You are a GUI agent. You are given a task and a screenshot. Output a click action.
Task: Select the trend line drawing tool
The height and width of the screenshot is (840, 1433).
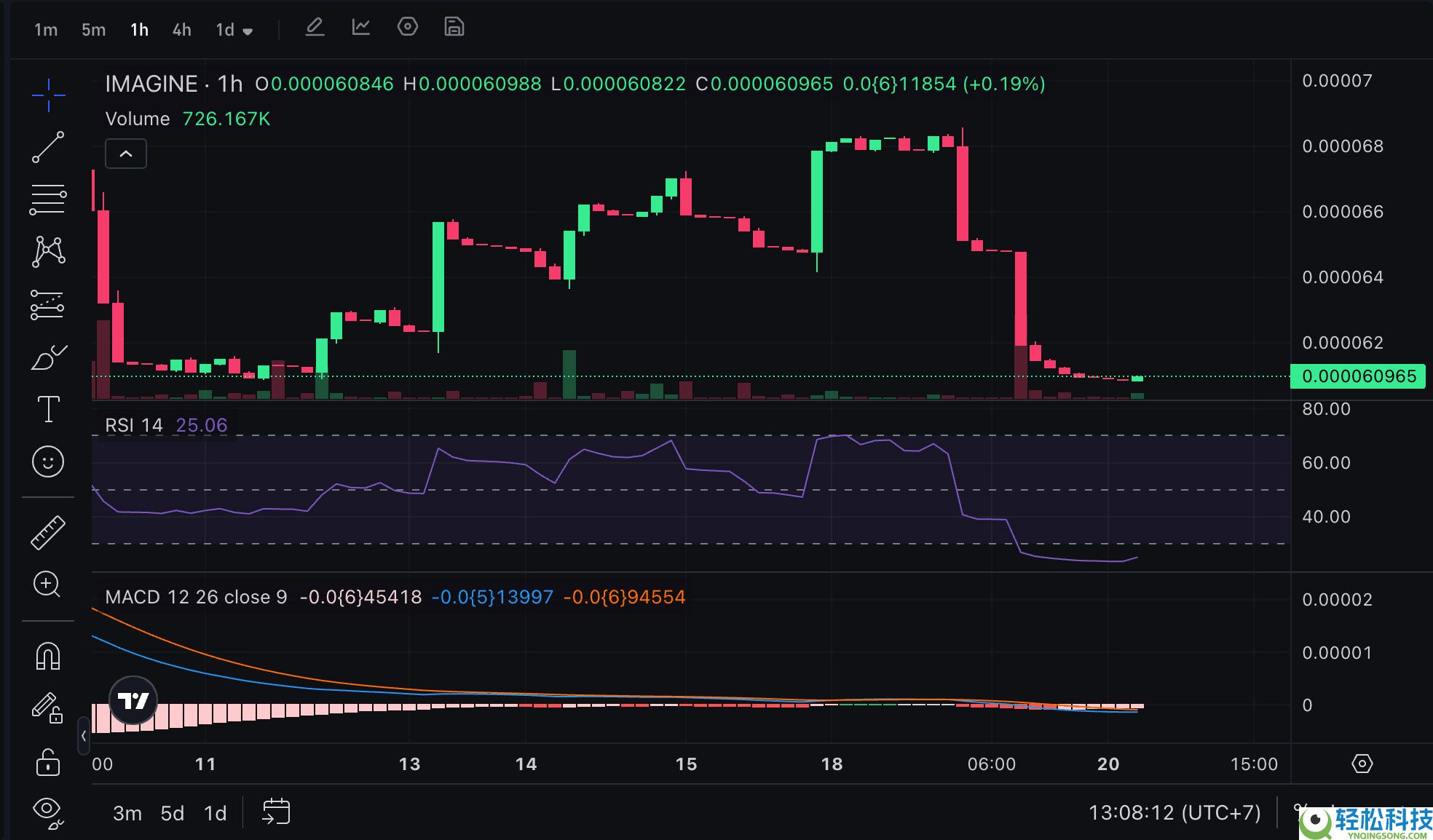(x=48, y=147)
